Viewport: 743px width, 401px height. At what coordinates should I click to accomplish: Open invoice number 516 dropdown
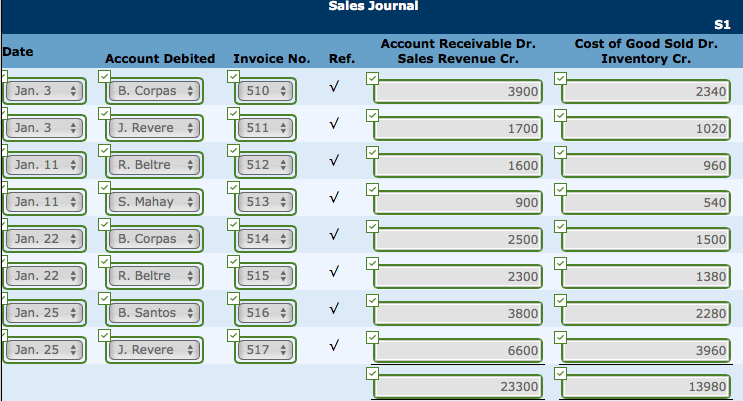[x=265, y=312]
